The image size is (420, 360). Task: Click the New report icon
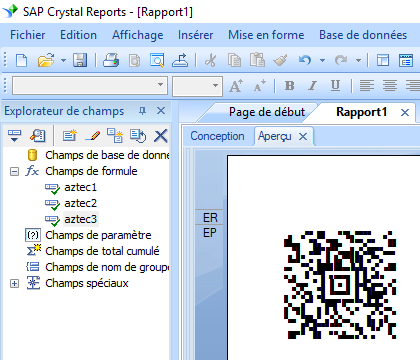tap(22, 61)
